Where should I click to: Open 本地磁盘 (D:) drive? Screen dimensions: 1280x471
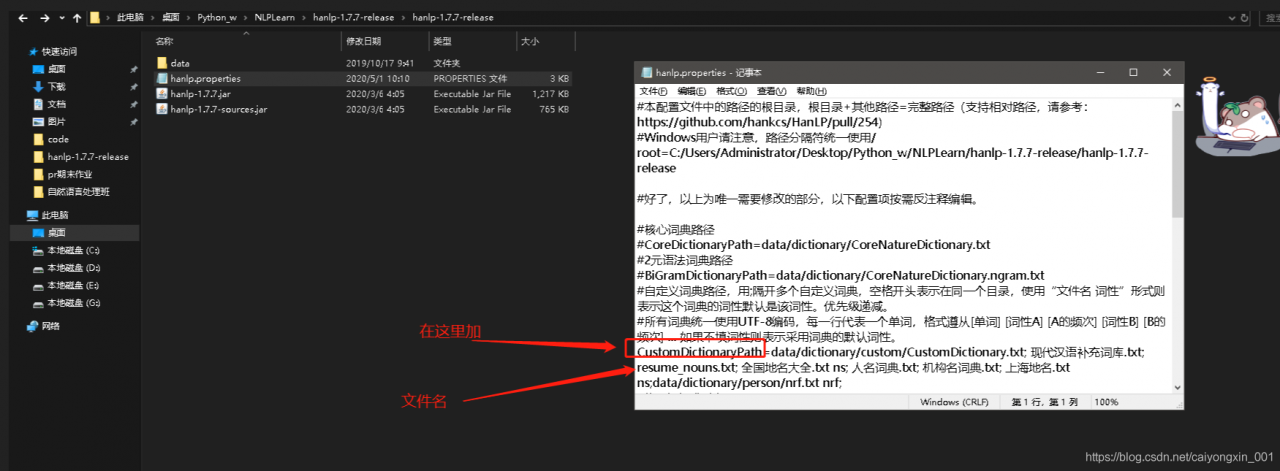click(x=73, y=267)
